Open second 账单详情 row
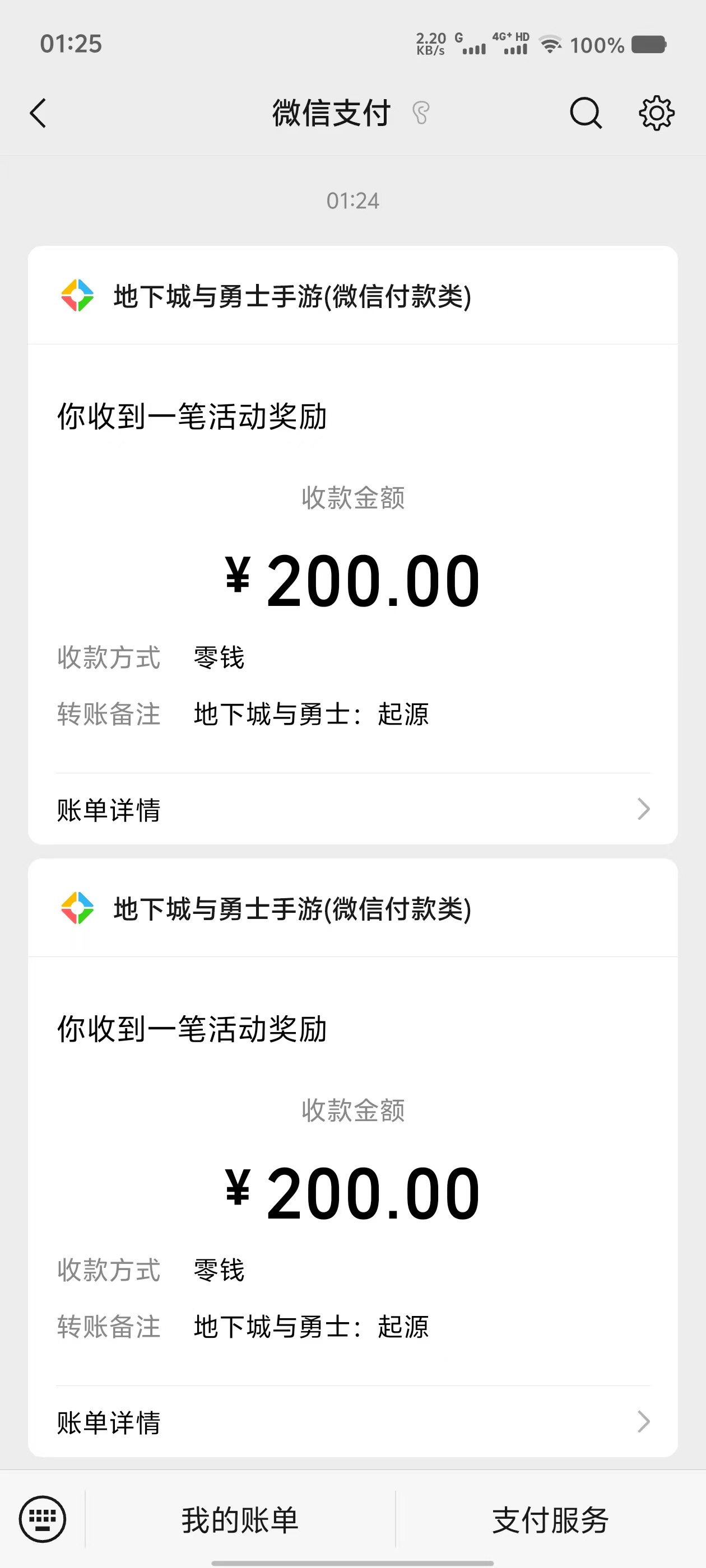The image size is (706, 1568). click(x=354, y=1422)
